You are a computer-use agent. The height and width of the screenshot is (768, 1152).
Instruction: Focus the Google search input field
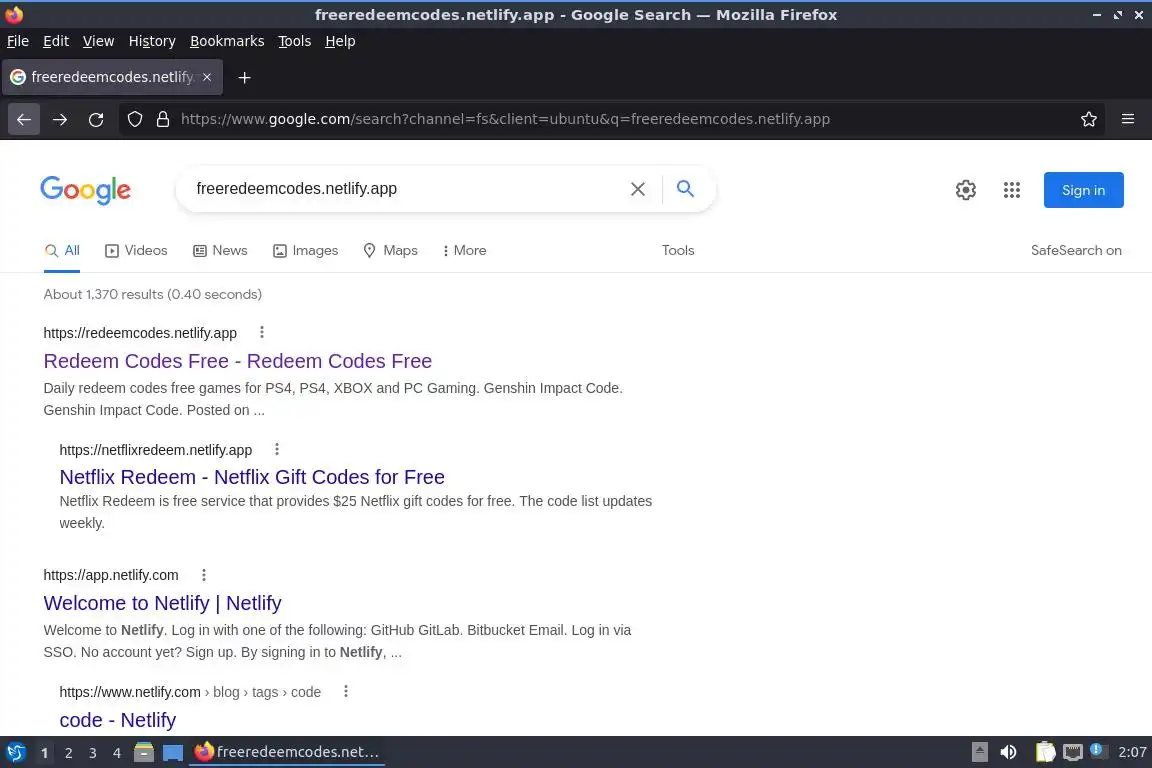point(403,189)
